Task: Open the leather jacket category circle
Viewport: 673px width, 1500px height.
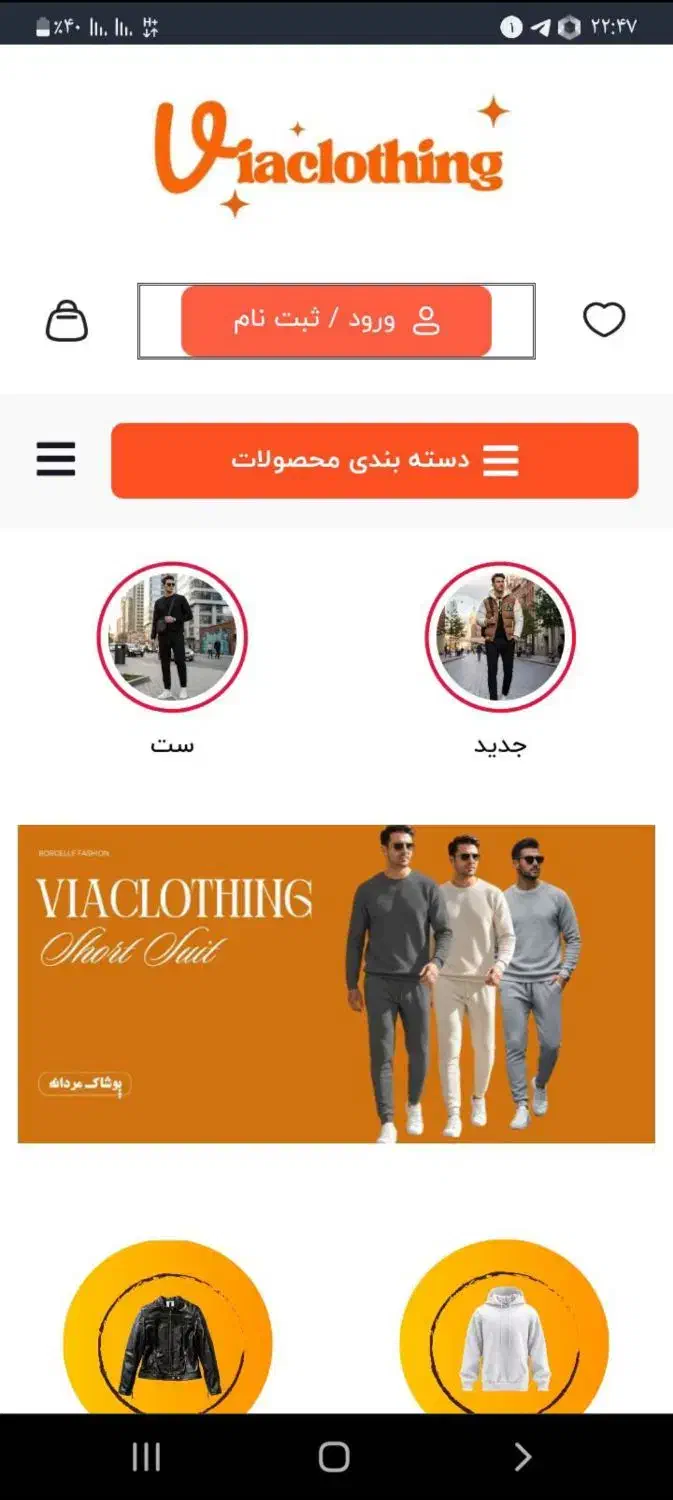Action: [x=168, y=1327]
